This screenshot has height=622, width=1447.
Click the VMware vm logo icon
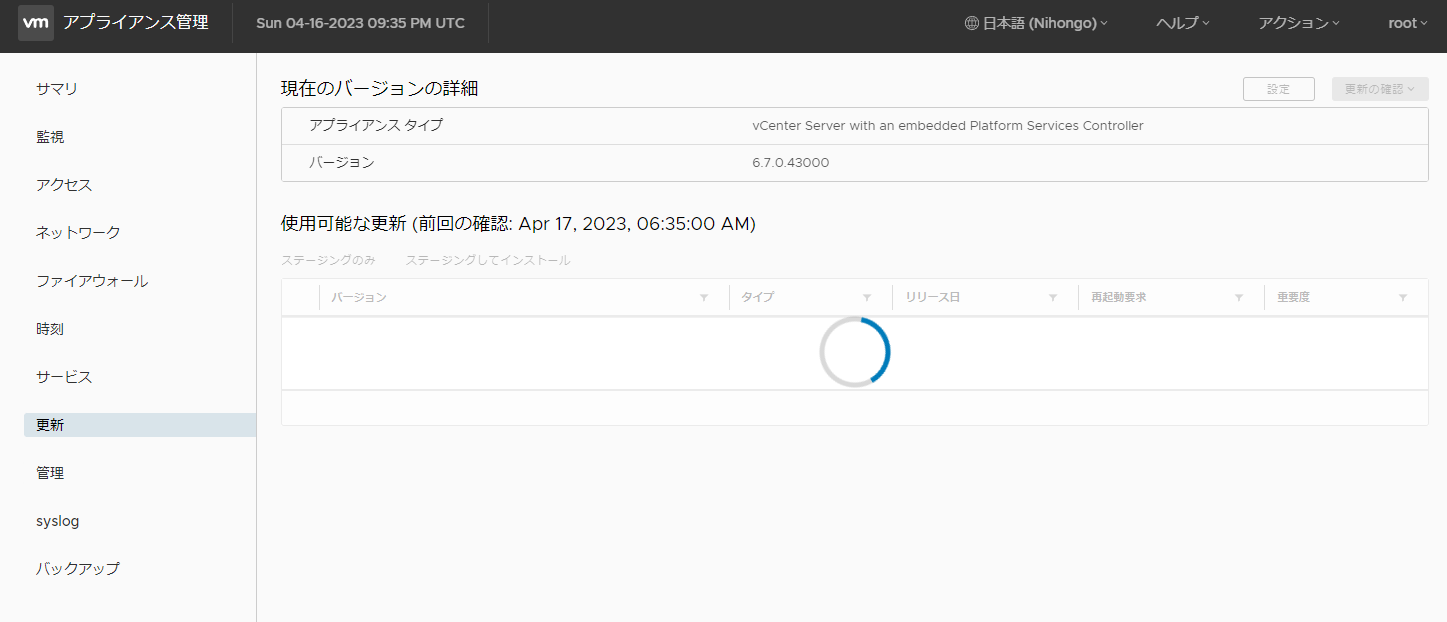pyautogui.click(x=36, y=22)
